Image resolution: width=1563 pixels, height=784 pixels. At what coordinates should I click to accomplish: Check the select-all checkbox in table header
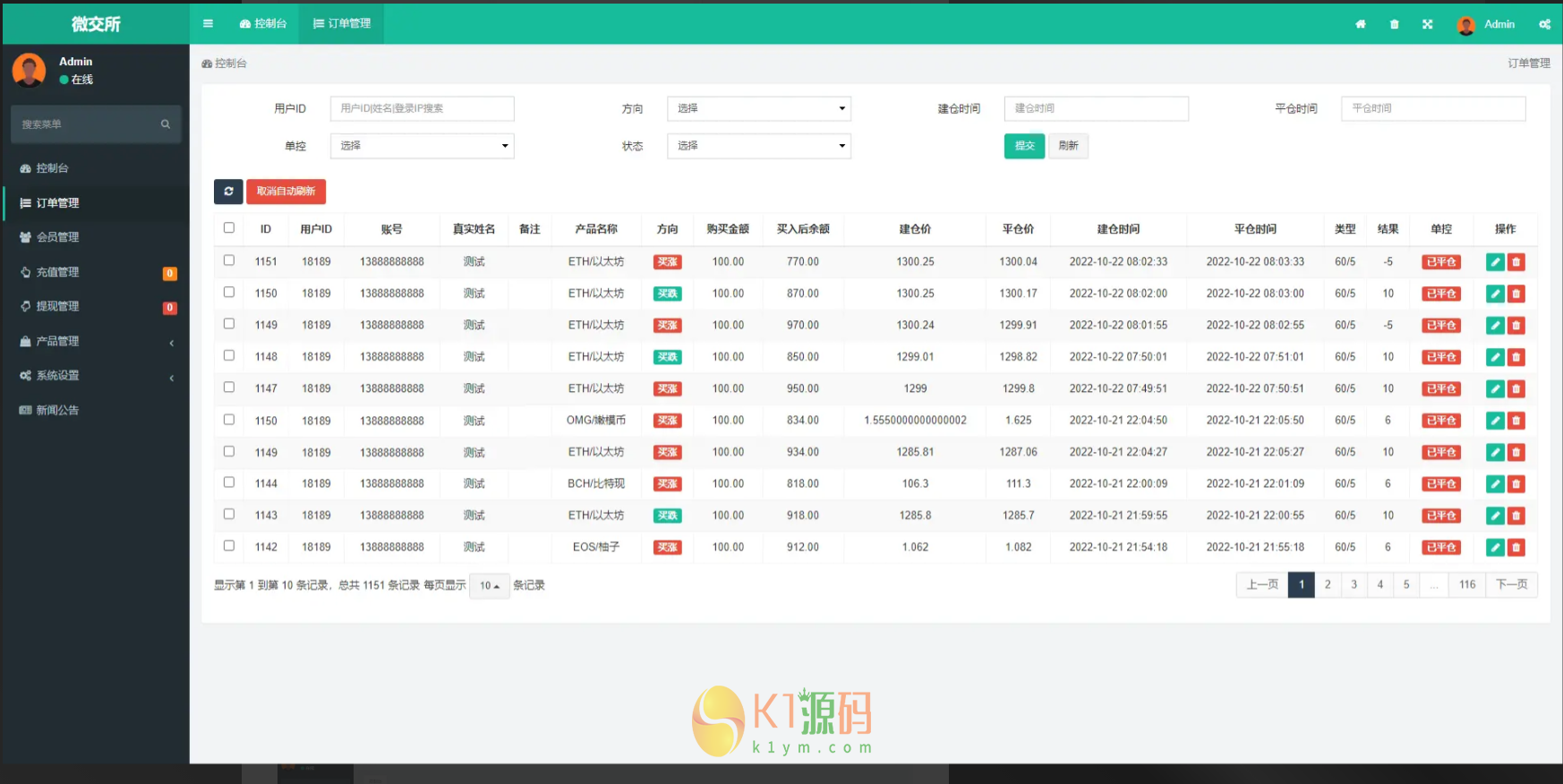click(x=229, y=228)
